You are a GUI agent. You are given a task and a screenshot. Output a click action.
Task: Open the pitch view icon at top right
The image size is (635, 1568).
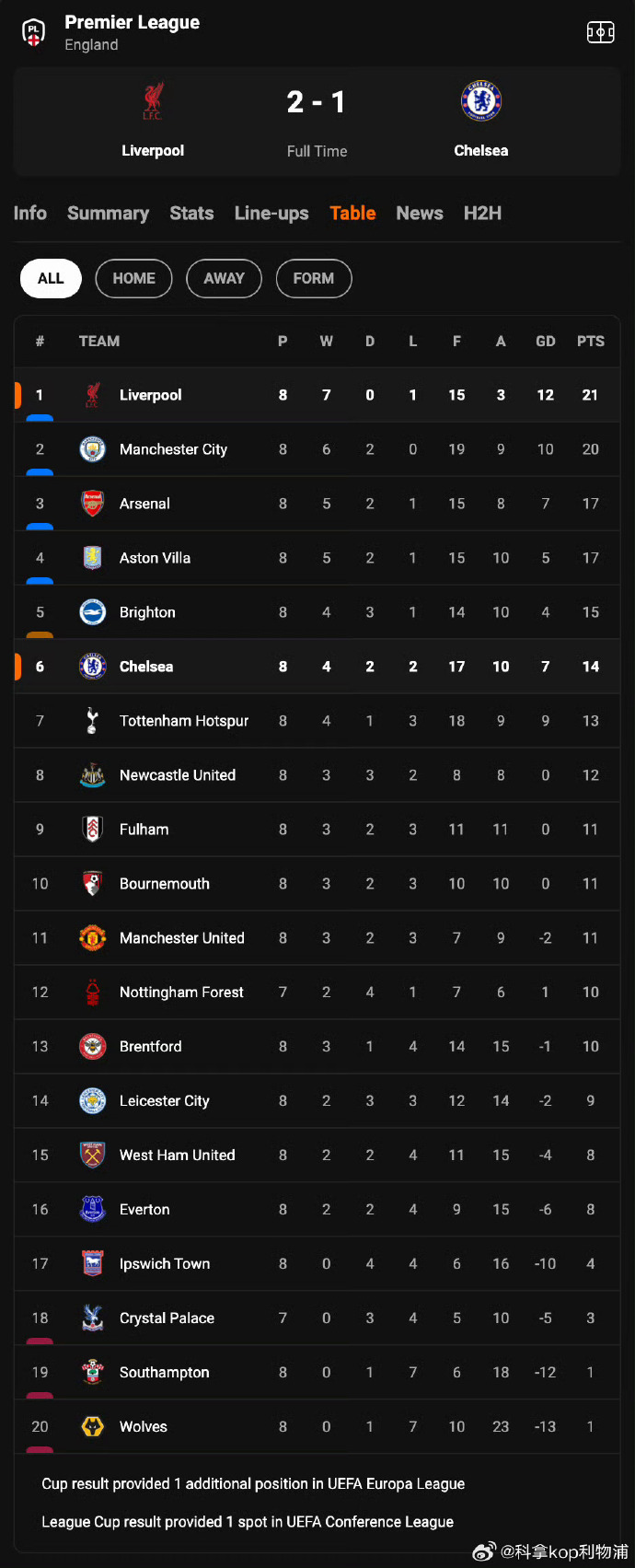[600, 33]
